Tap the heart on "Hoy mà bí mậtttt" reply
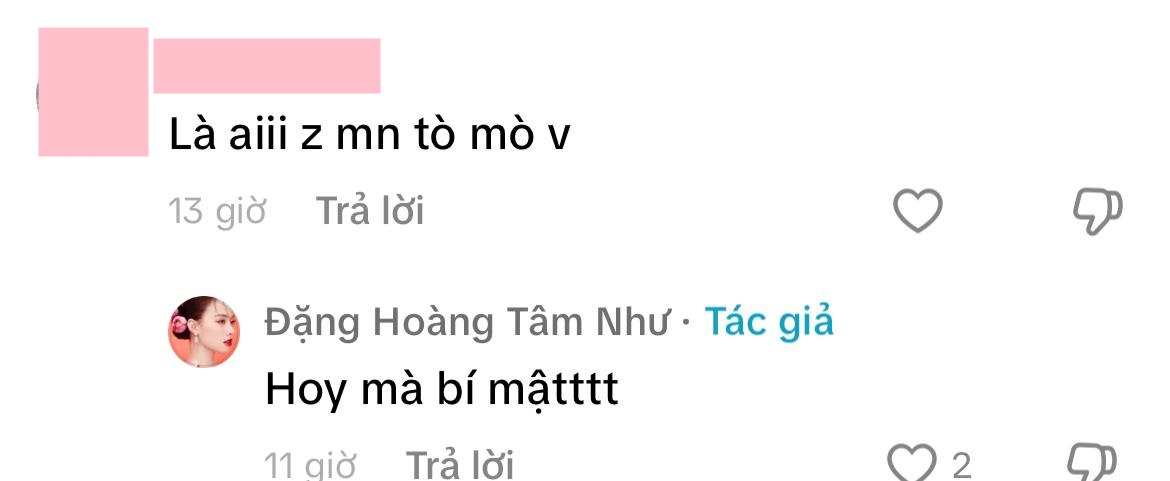Screen dimensions: 1170x481 (x=912, y=463)
